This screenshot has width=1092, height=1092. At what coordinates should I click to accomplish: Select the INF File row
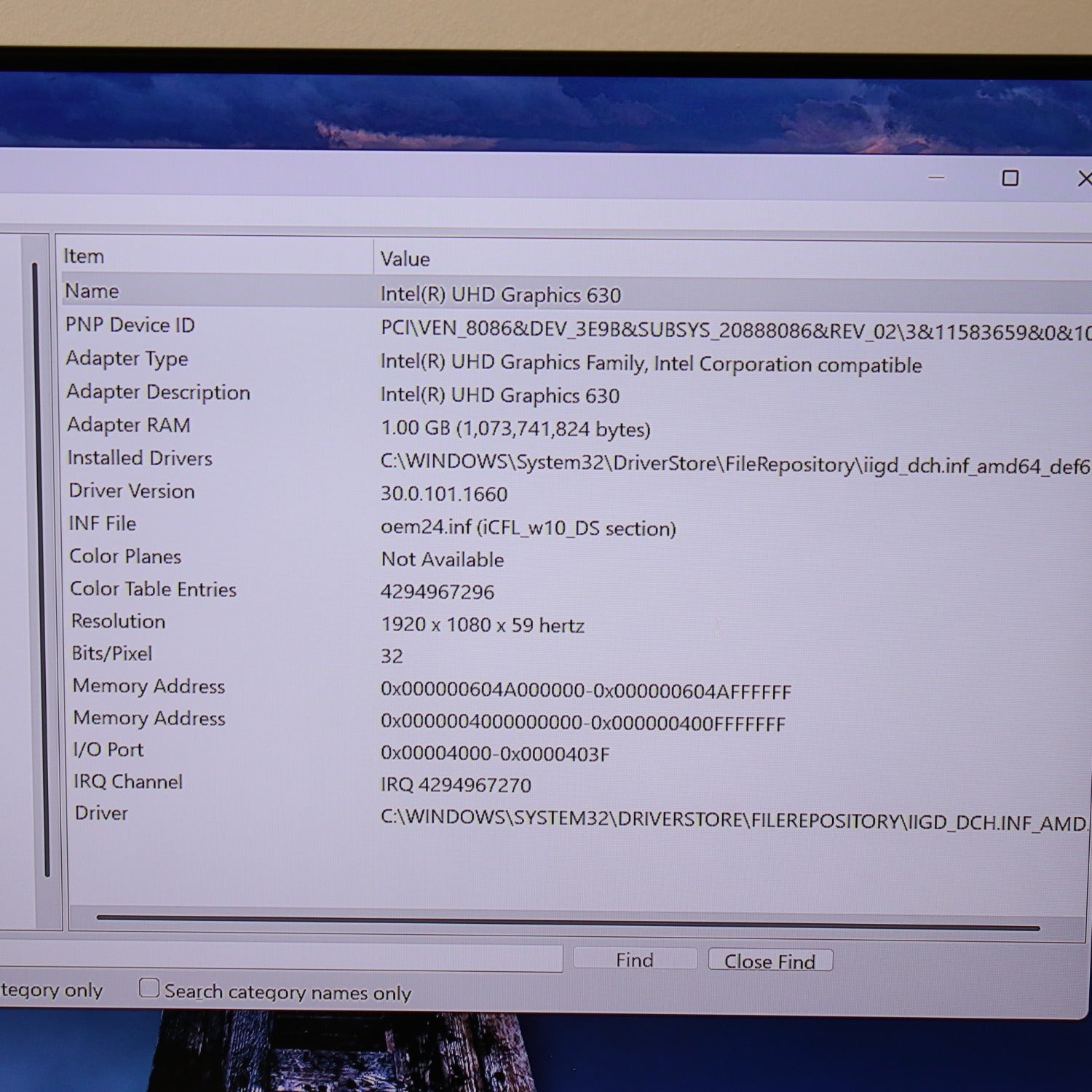click(103, 524)
